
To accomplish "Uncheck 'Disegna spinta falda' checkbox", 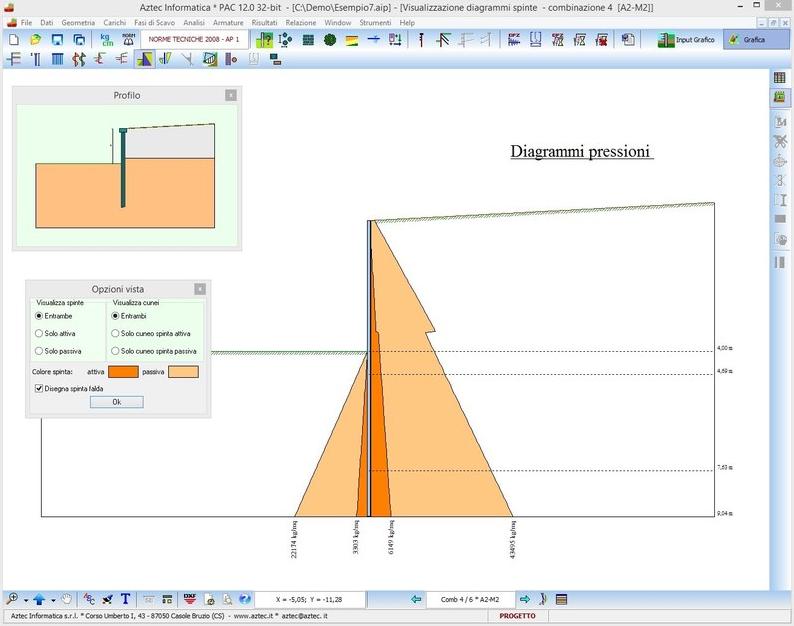I will (x=37, y=387).
